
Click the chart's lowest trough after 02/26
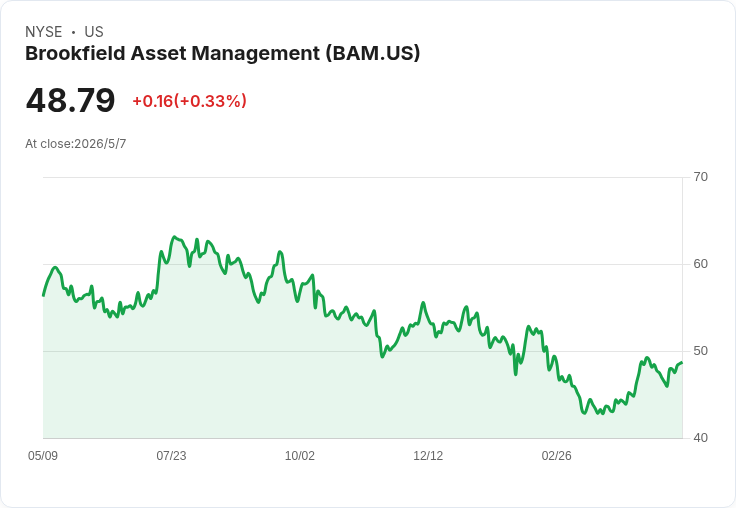pyautogui.click(x=598, y=414)
